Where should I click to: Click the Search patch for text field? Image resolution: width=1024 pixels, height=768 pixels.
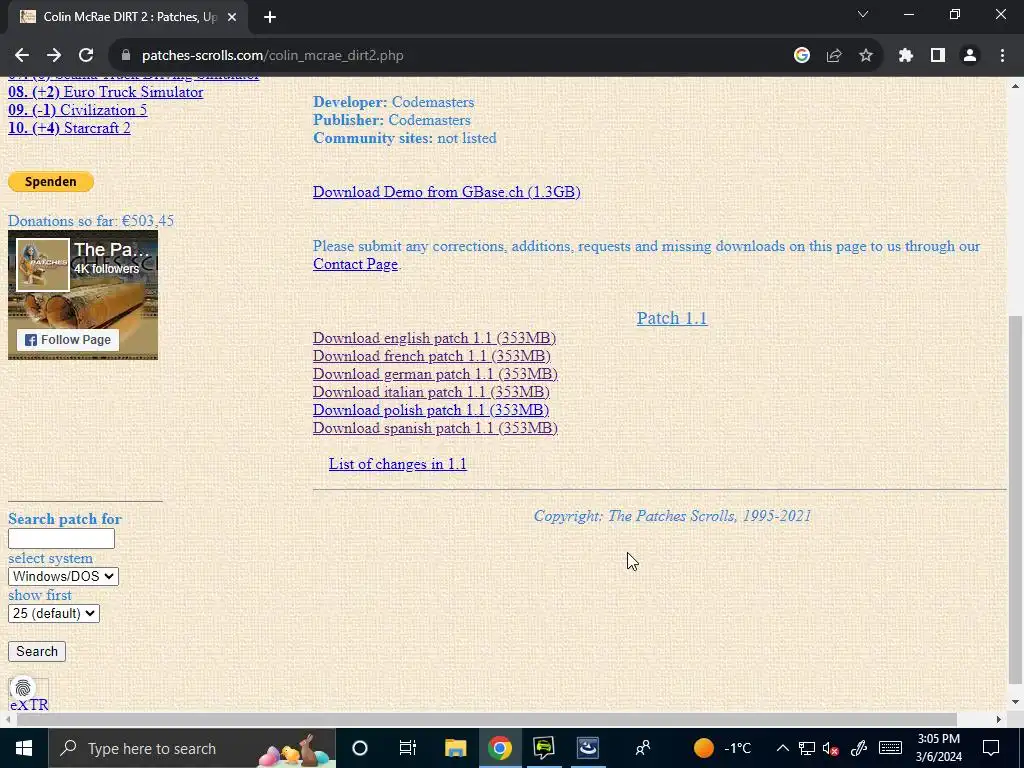[x=61, y=539]
